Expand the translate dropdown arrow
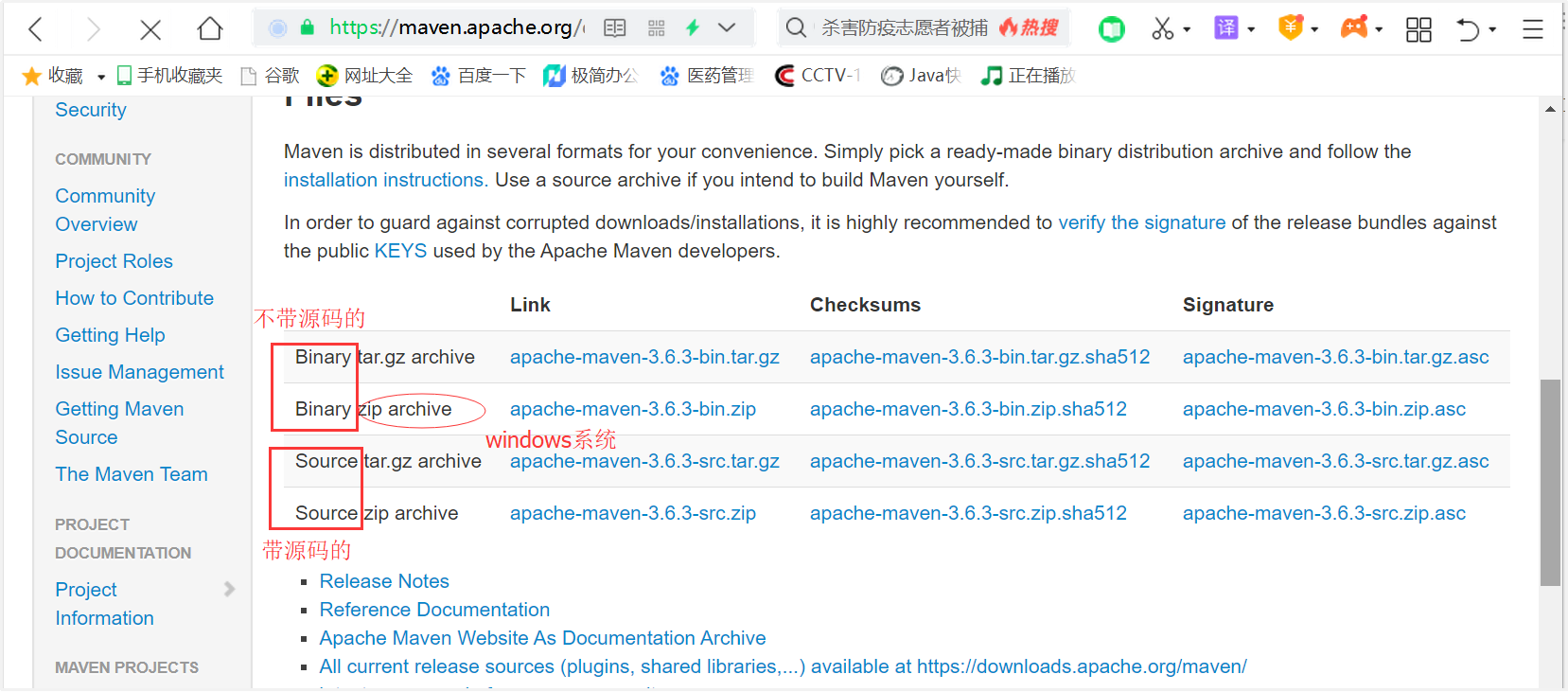Screen dimensions: 1568x692 point(1251,29)
